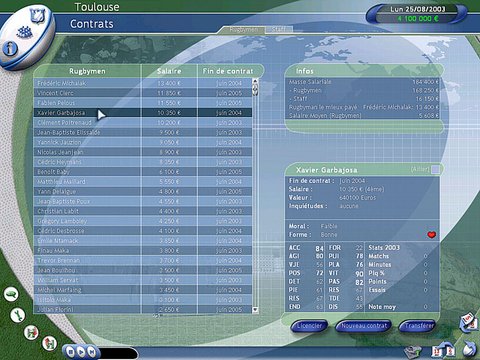Click the contract list scroll up arrow
This screenshot has width=480, height=360.
click(x=255, y=81)
